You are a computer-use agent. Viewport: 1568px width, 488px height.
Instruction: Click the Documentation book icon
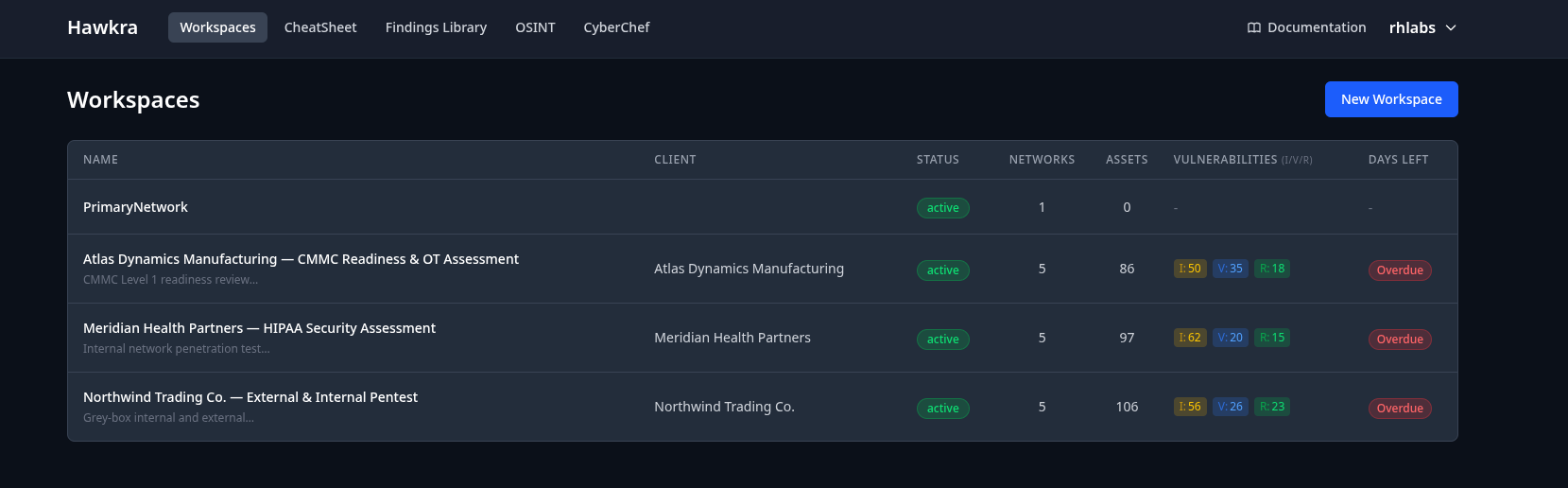[1254, 27]
